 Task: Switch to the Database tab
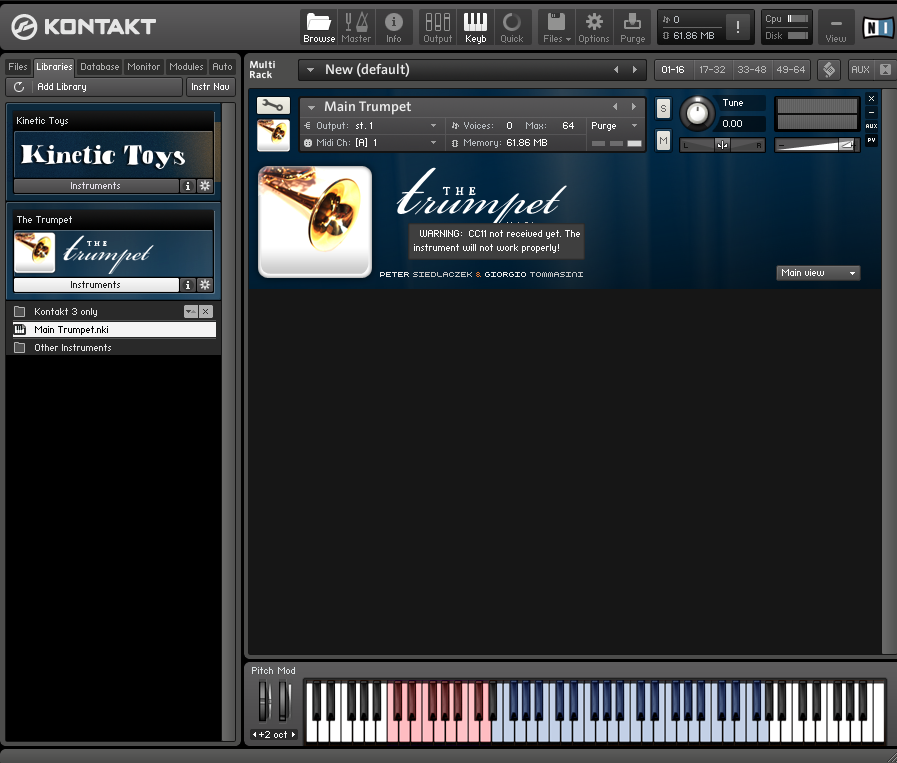point(100,67)
